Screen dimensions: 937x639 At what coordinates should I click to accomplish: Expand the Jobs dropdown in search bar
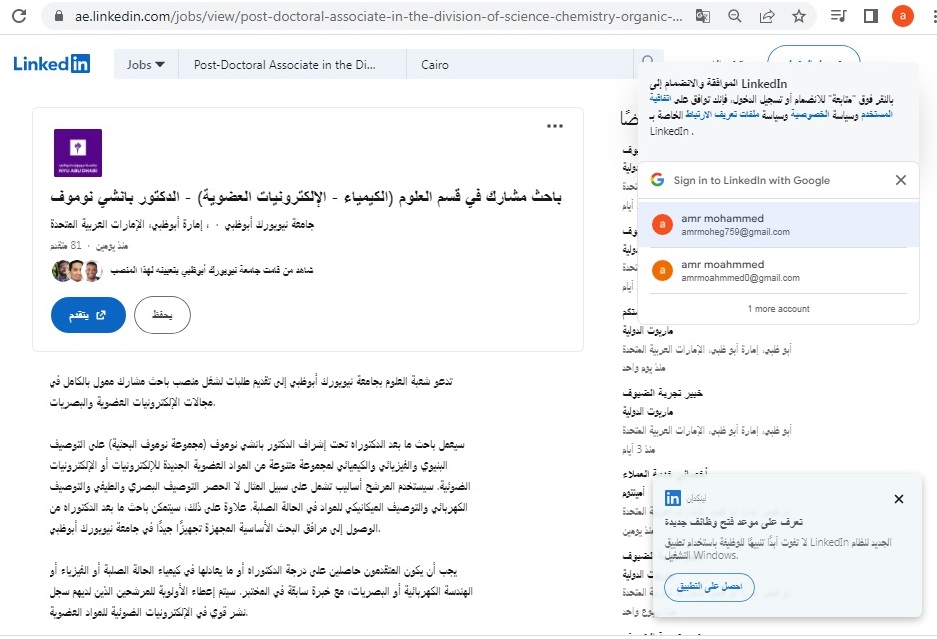point(145,65)
